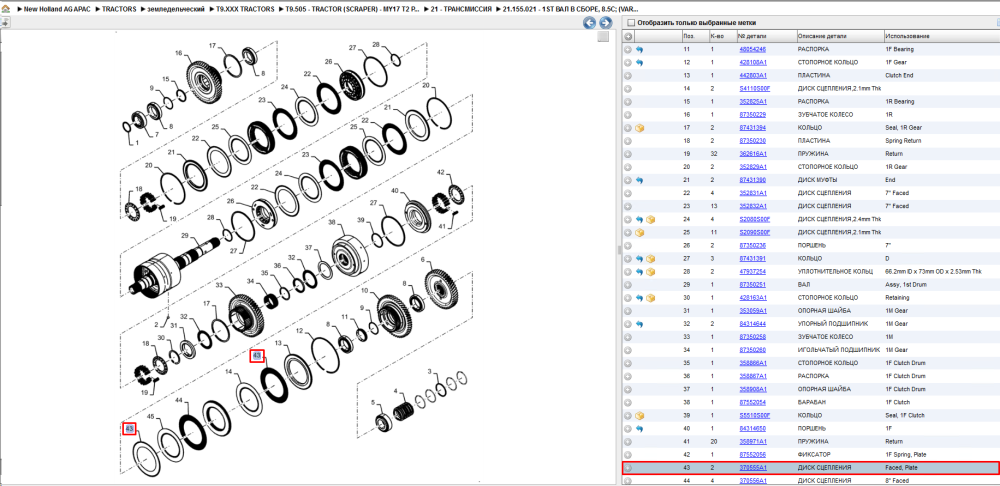Show replacement arrow for part 428108A1

(x=640, y=63)
